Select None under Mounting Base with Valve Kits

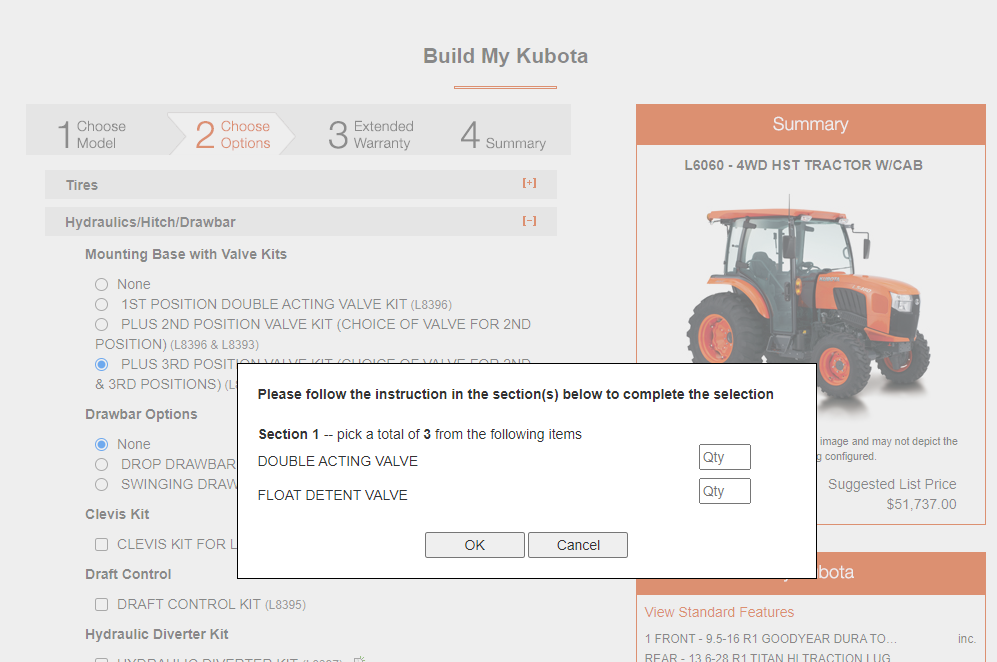(101, 284)
